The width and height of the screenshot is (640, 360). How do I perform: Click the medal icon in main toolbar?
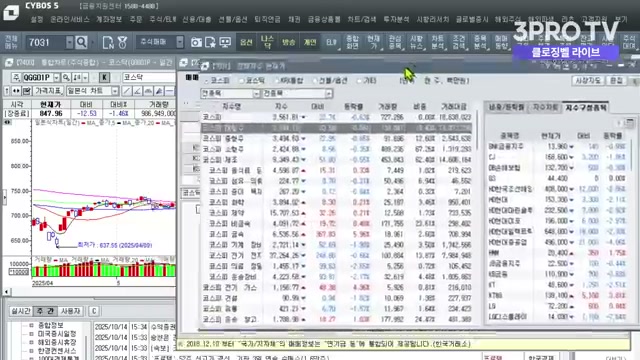point(122,42)
